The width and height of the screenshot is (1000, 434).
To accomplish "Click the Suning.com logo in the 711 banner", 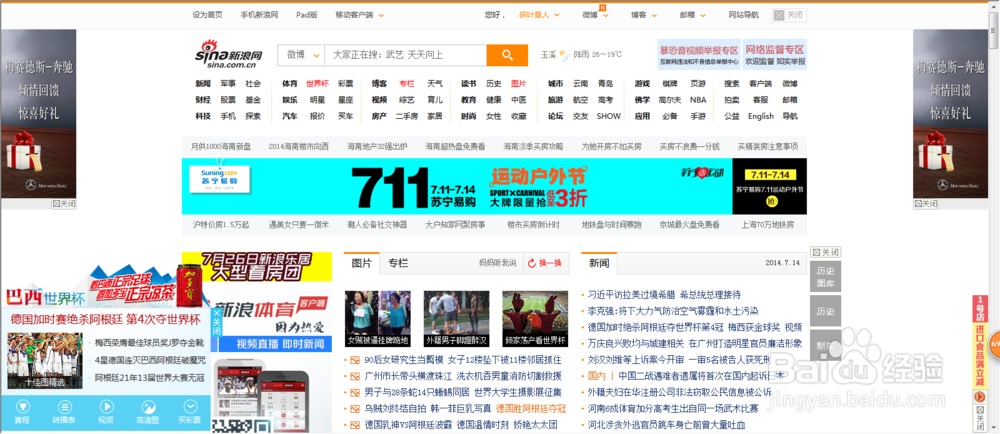I will point(218,180).
